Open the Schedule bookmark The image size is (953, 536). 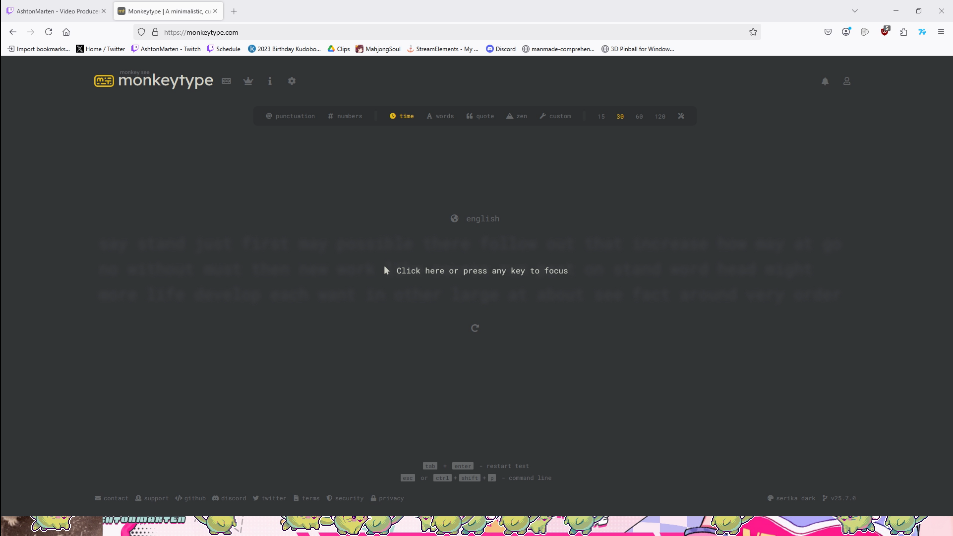(x=224, y=49)
